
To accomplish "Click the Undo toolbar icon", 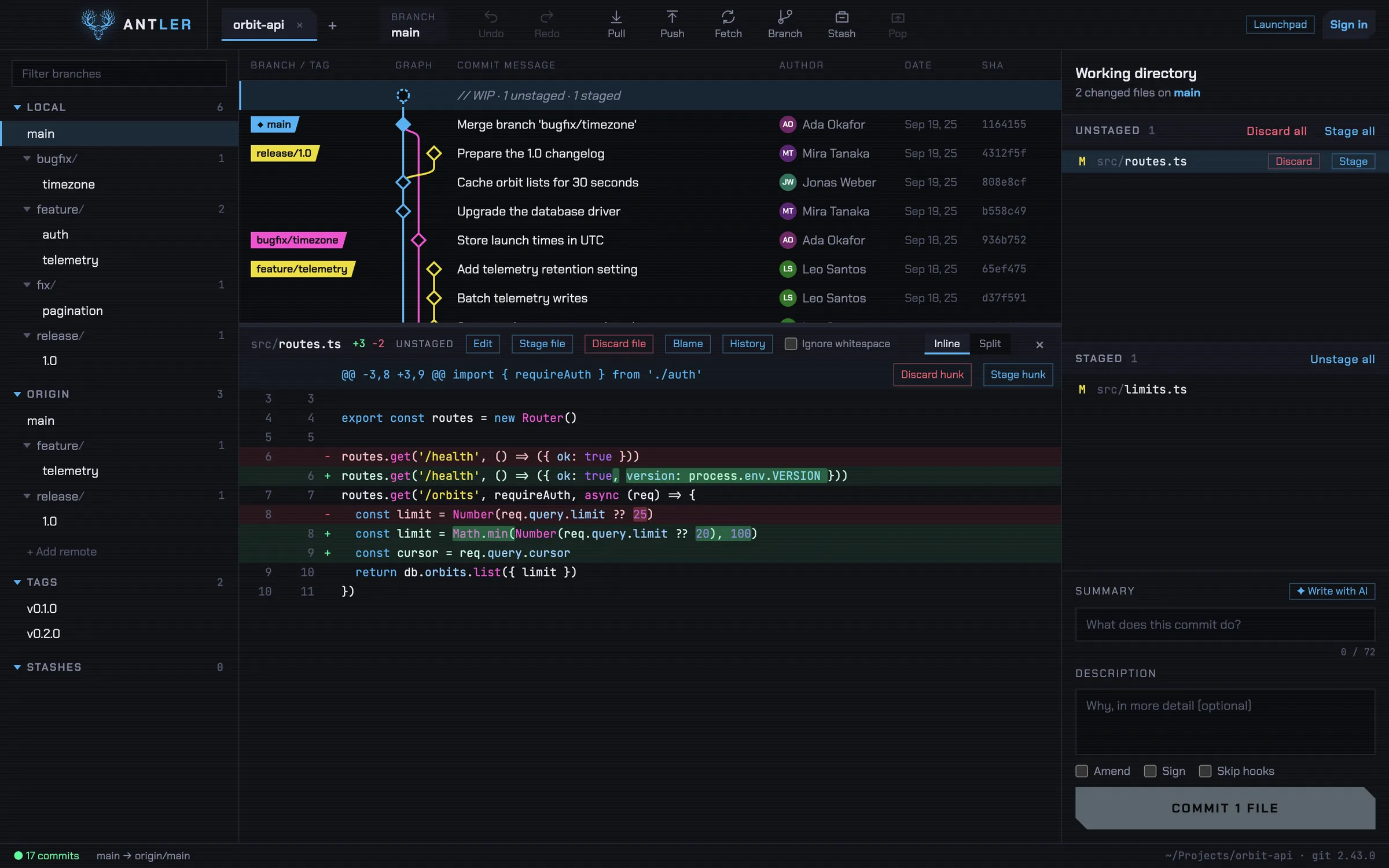I will [491, 24].
